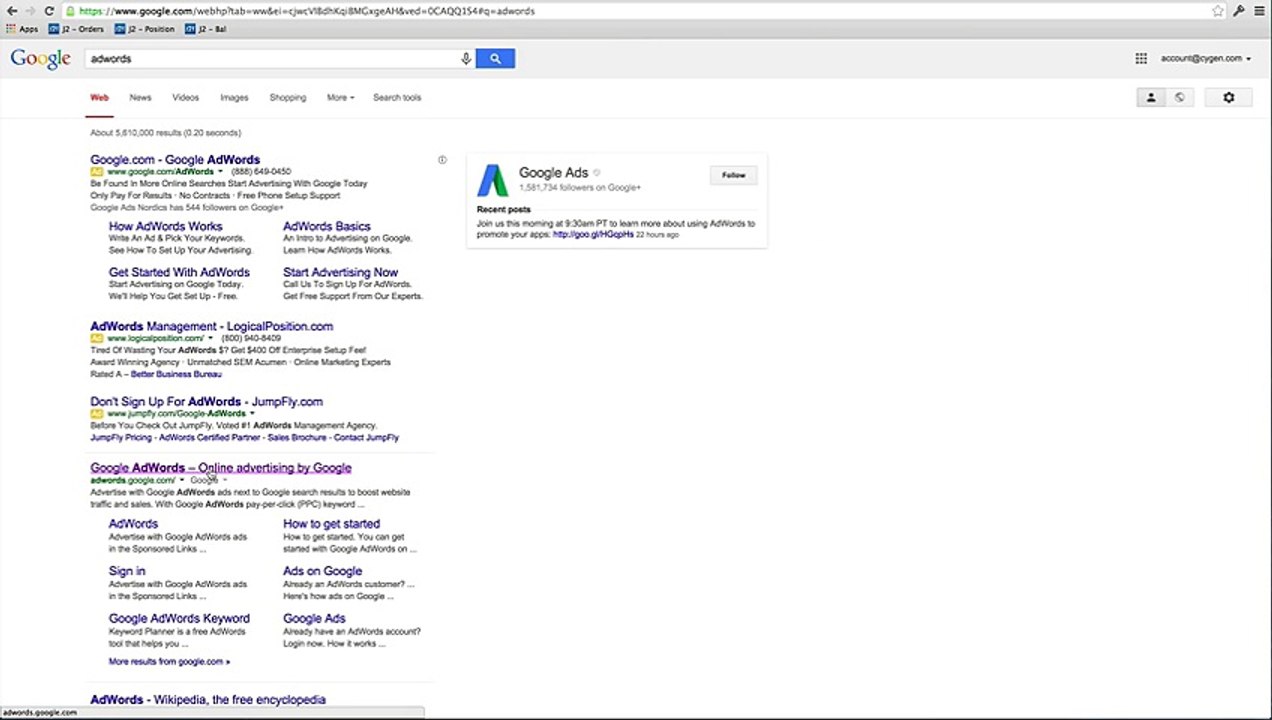Open the Google apps grid

pyautogui.click(x=1141, y=59)
